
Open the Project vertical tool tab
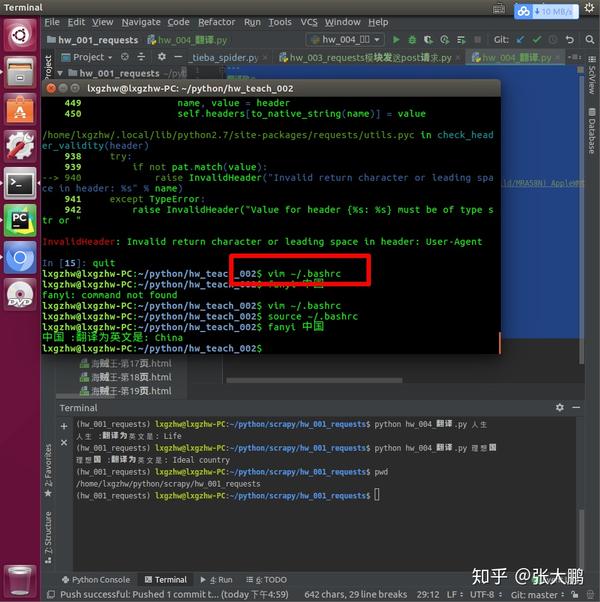(x=48, y=66)
